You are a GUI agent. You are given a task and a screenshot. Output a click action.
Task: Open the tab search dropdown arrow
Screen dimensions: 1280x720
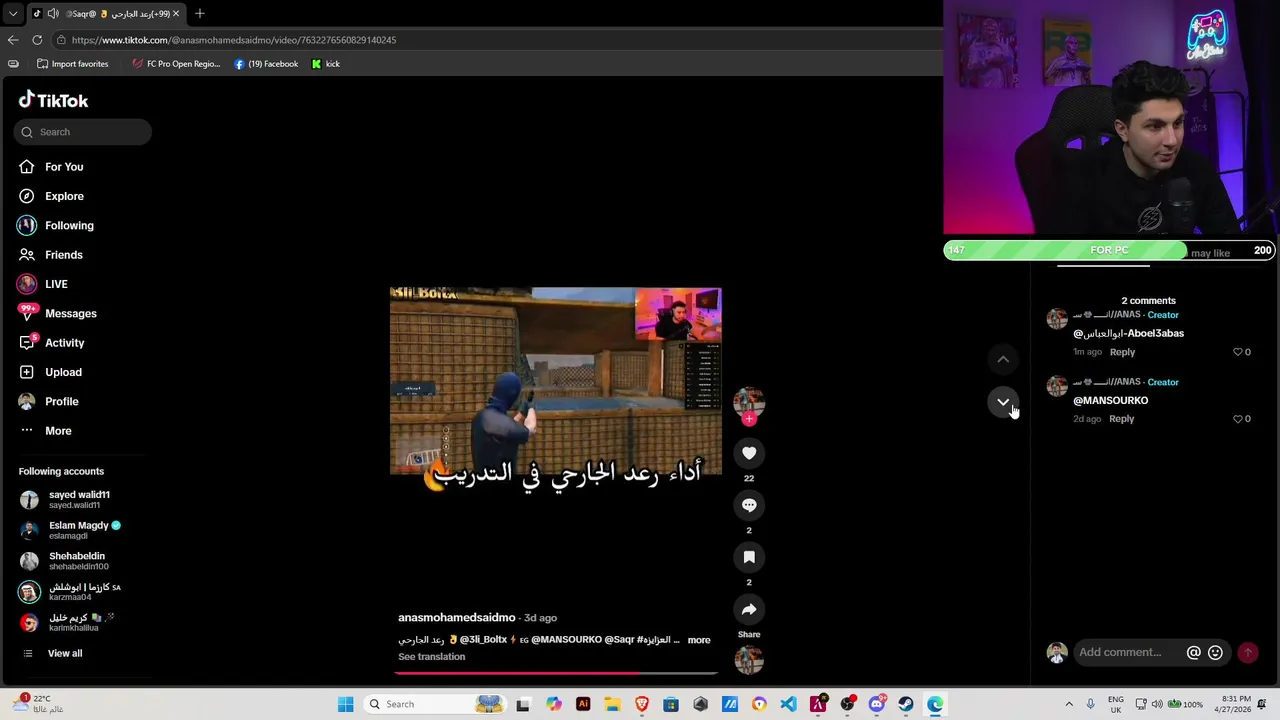pyautogui.click(x=13, y=13)
